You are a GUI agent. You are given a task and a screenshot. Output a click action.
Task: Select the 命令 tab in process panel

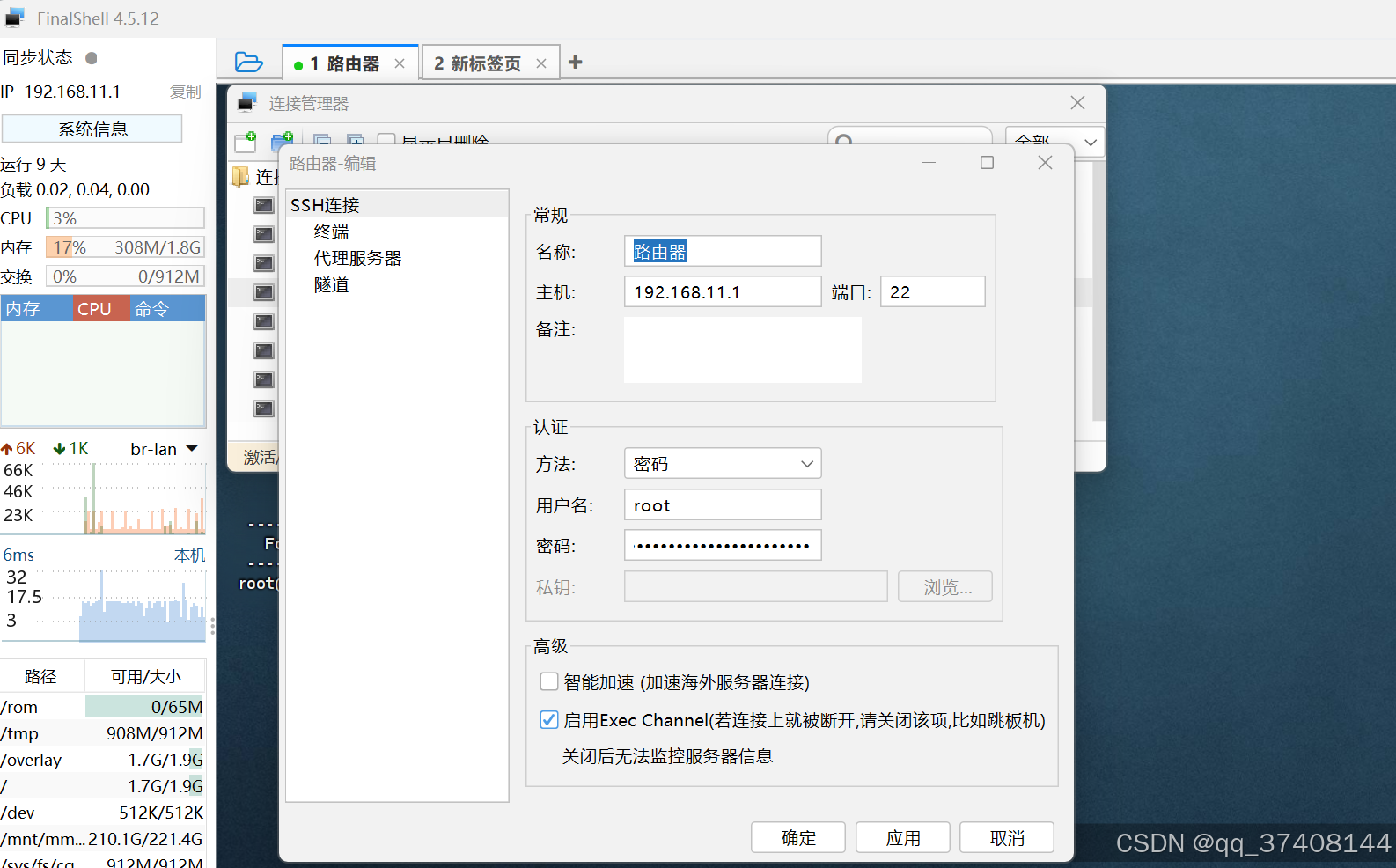click(x=167, y=309)
